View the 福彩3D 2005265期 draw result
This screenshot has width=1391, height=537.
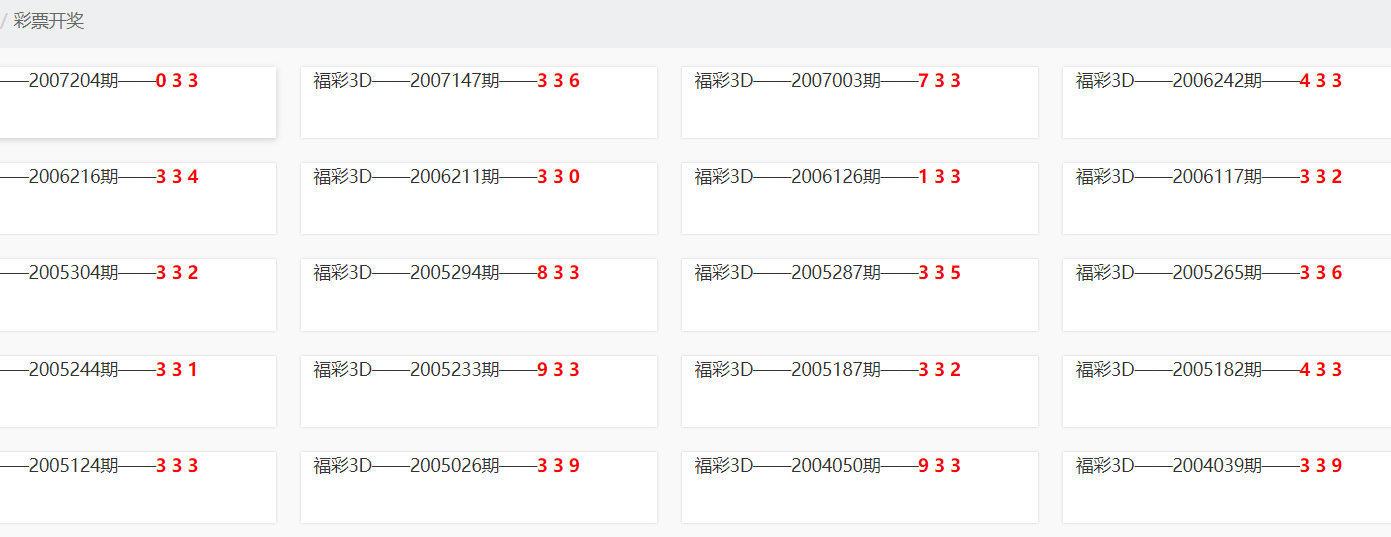pyautogui.click(x=1226, y=294)
